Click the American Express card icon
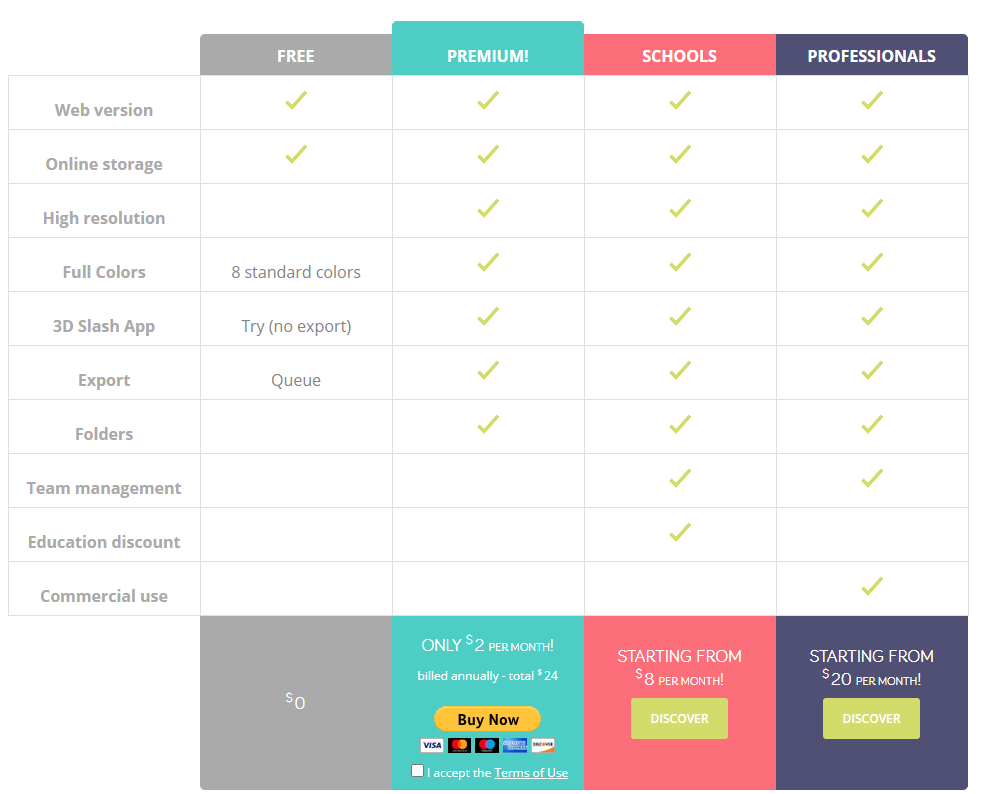This screenshot has height=794, width=985. pos(514,745)
